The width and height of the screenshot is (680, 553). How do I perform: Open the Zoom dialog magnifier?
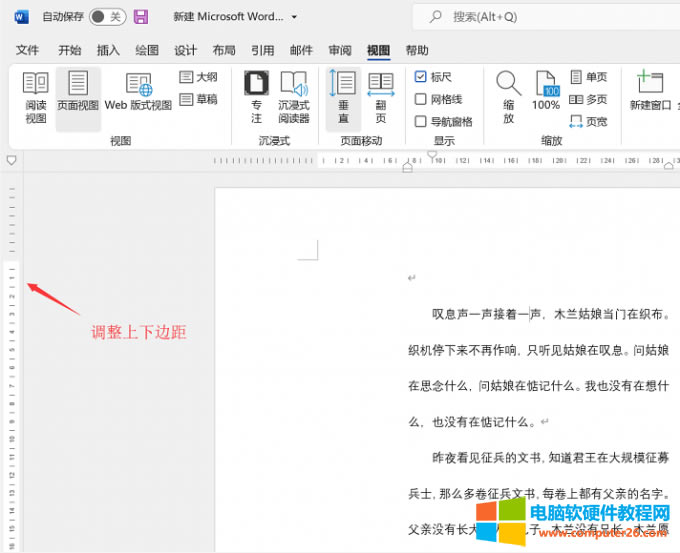click(508, 98)
